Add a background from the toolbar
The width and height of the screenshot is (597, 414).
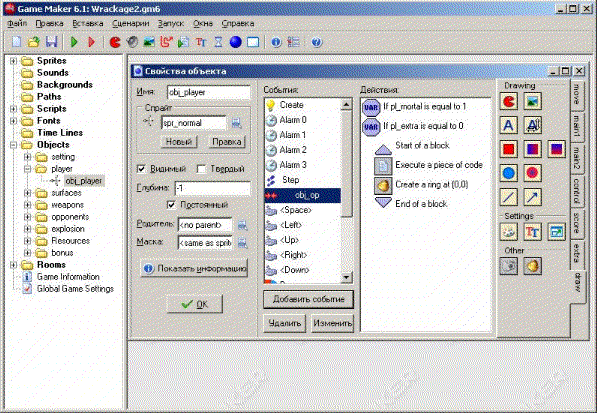[x=149, y=42]
